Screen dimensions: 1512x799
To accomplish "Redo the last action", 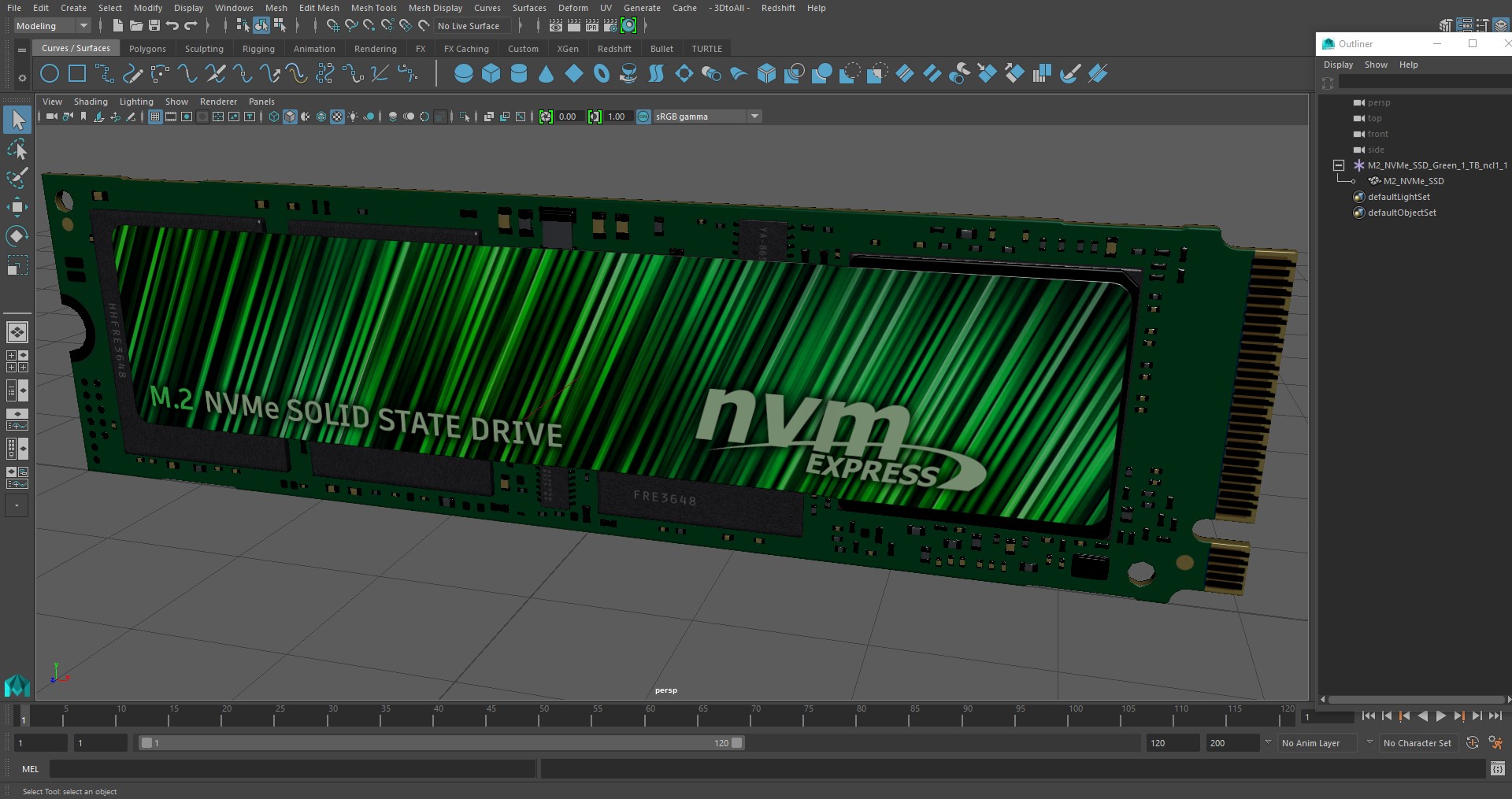I will [x=191, y=26].
